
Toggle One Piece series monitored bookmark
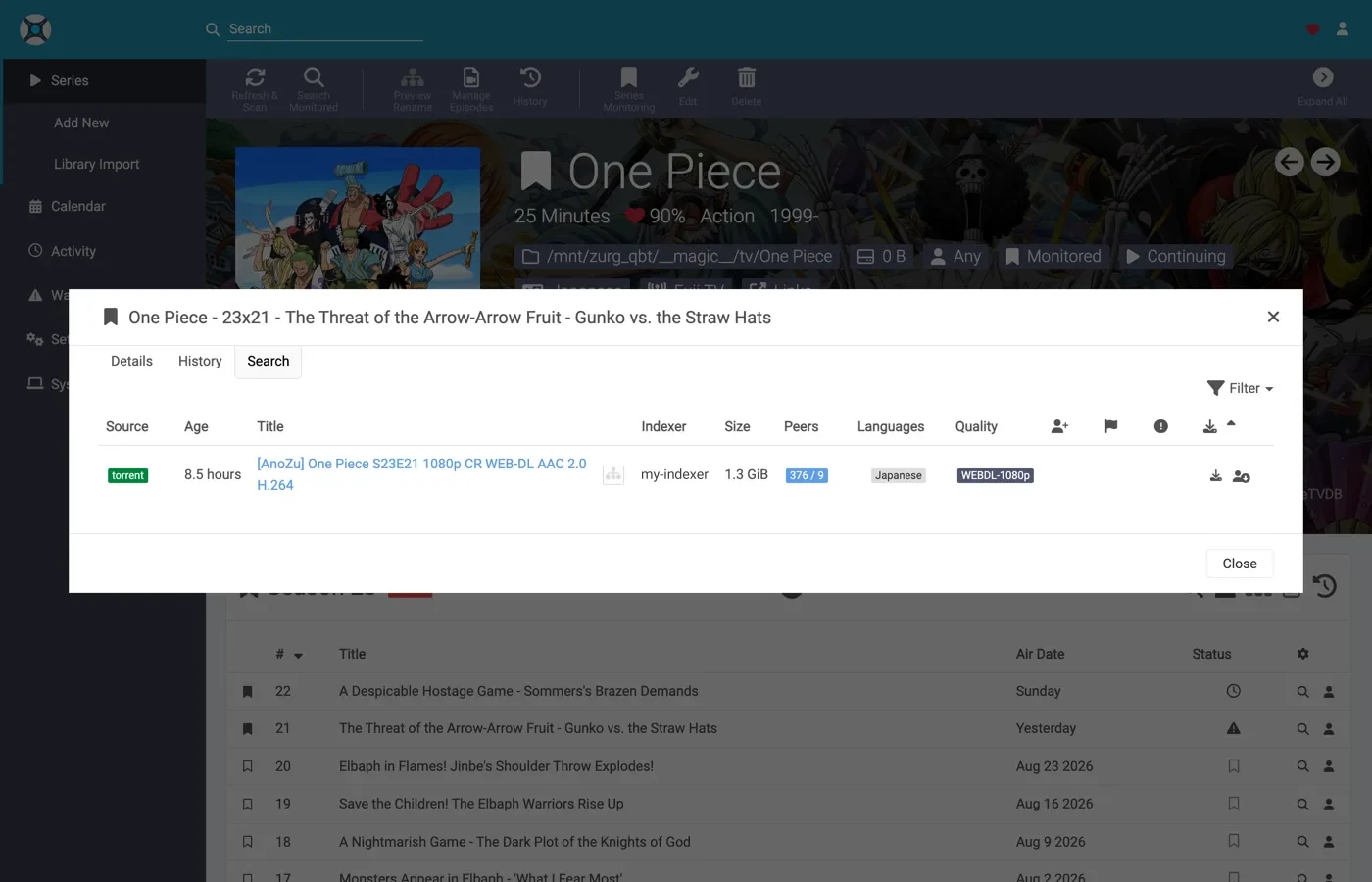(535, 171)
